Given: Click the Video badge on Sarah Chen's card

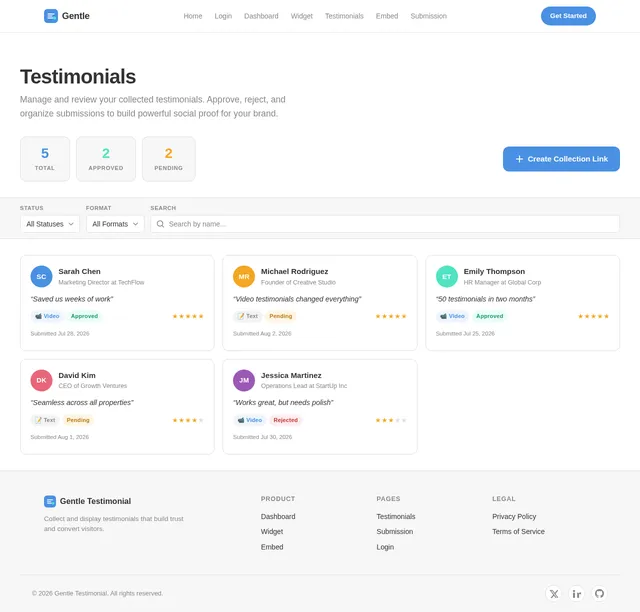Looking at the screenshot, I should click(47, 316).
